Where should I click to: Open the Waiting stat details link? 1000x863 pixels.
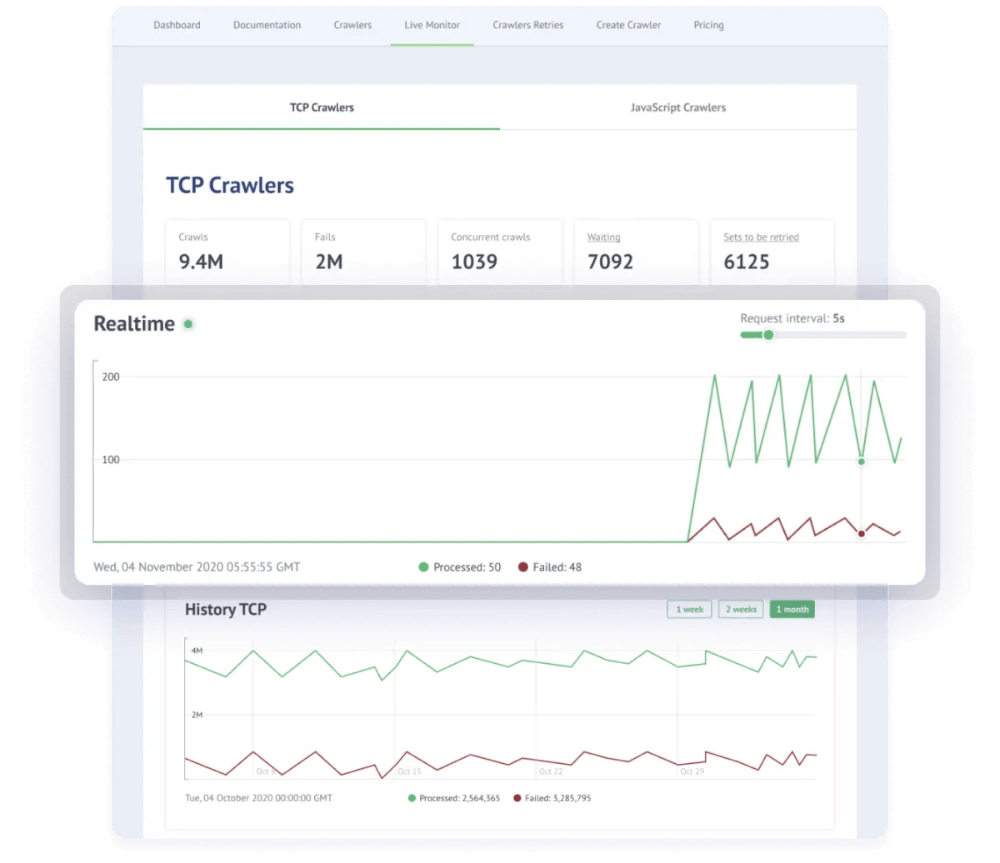[604, 237]
